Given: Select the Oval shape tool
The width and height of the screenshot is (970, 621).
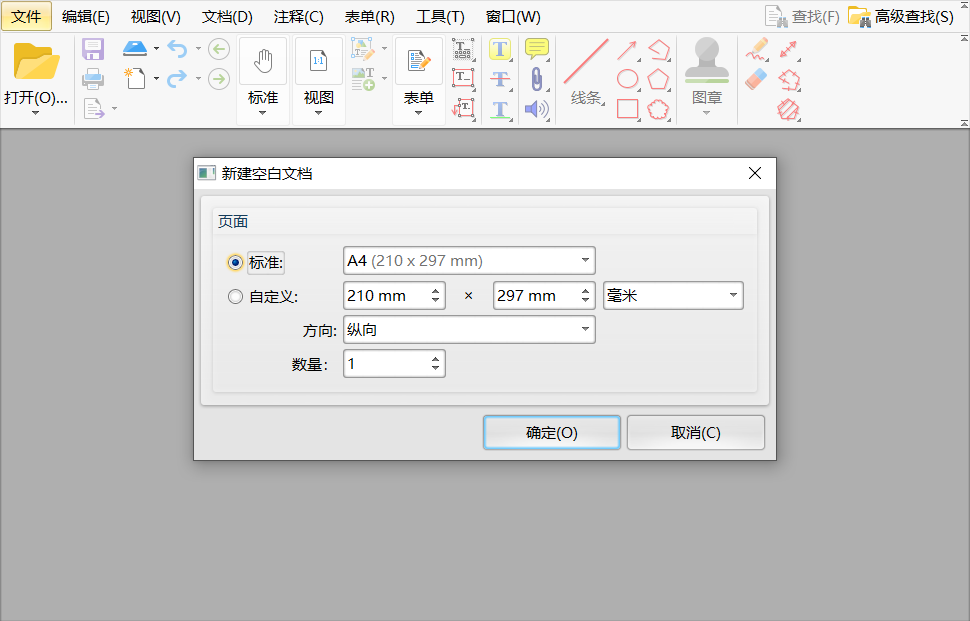Looking at the screenshot, I should [627, 79].
